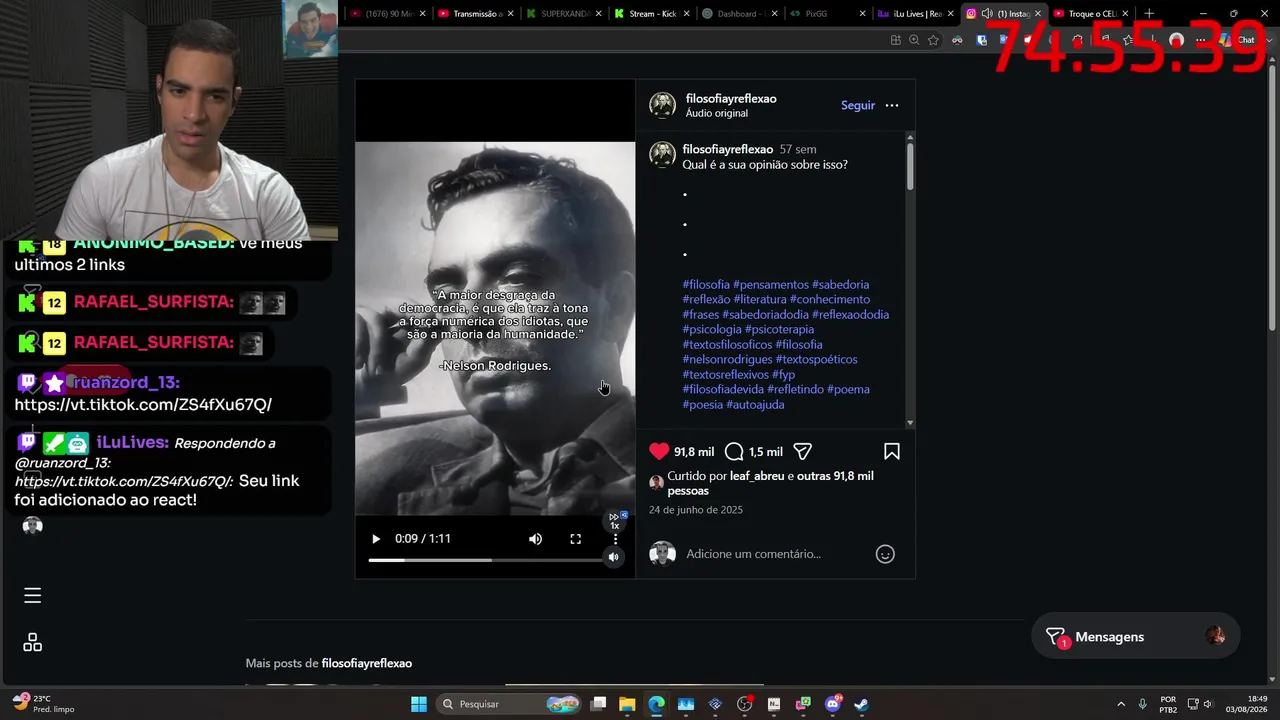Open the filosofiayreflexao profile from the post header

pyautogui.click(x=731, y=99)
